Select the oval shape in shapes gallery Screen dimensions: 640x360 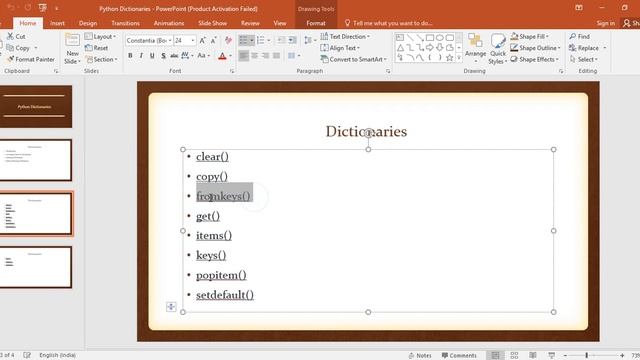[440, 38]
